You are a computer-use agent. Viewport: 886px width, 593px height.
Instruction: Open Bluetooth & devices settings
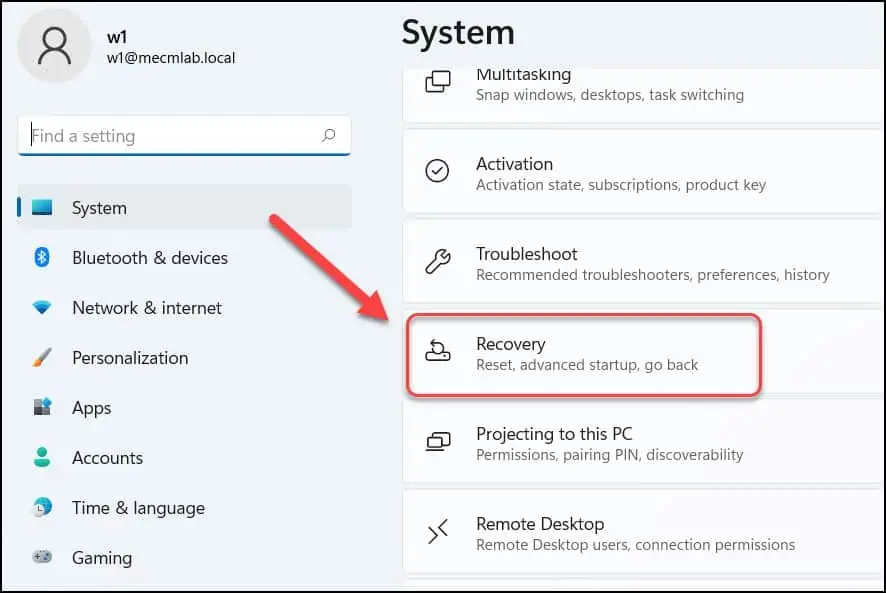pos(185,258)
